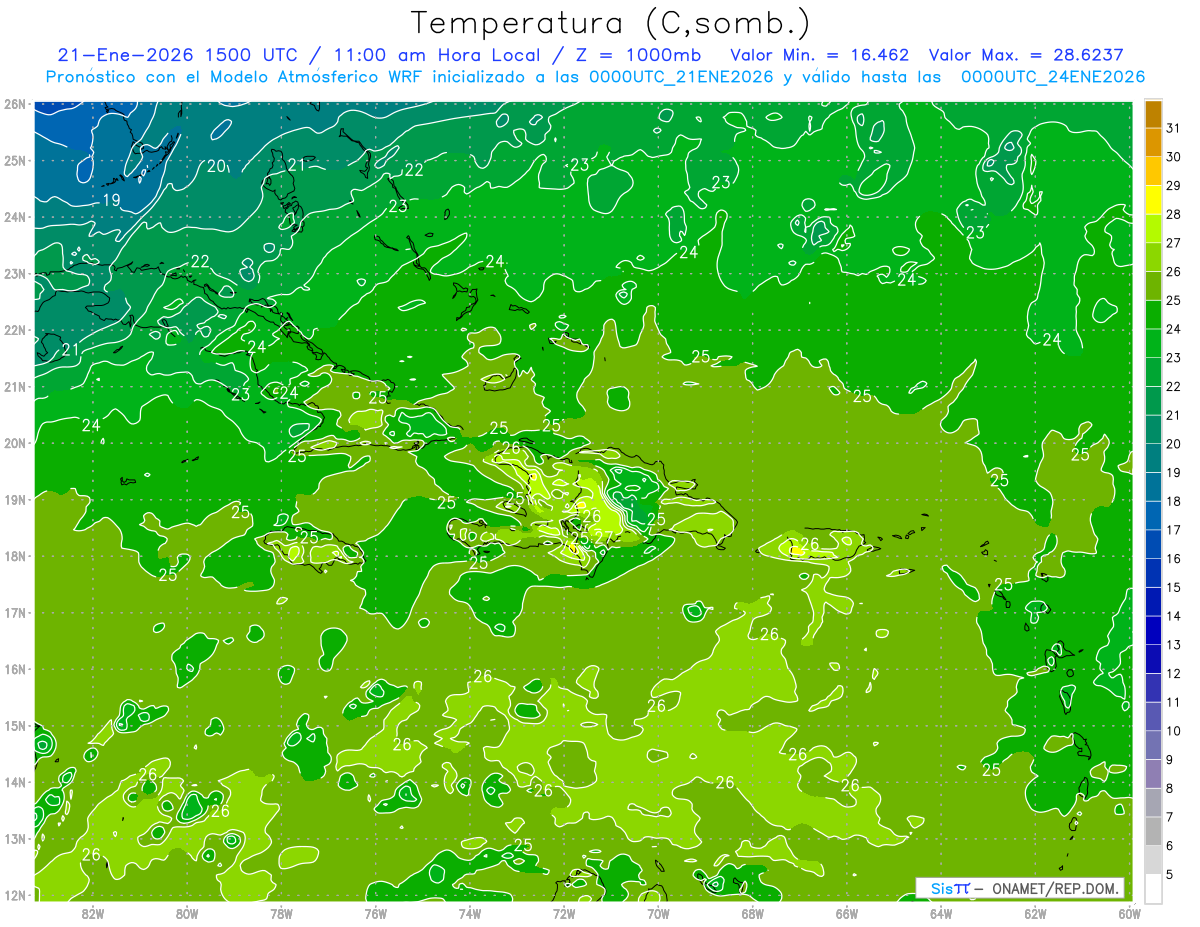Image resolution: width=1200 pixels, height=927 pixels.
Task: Select "Valor Min. = 16.462" value
Action: click(820, 55)
